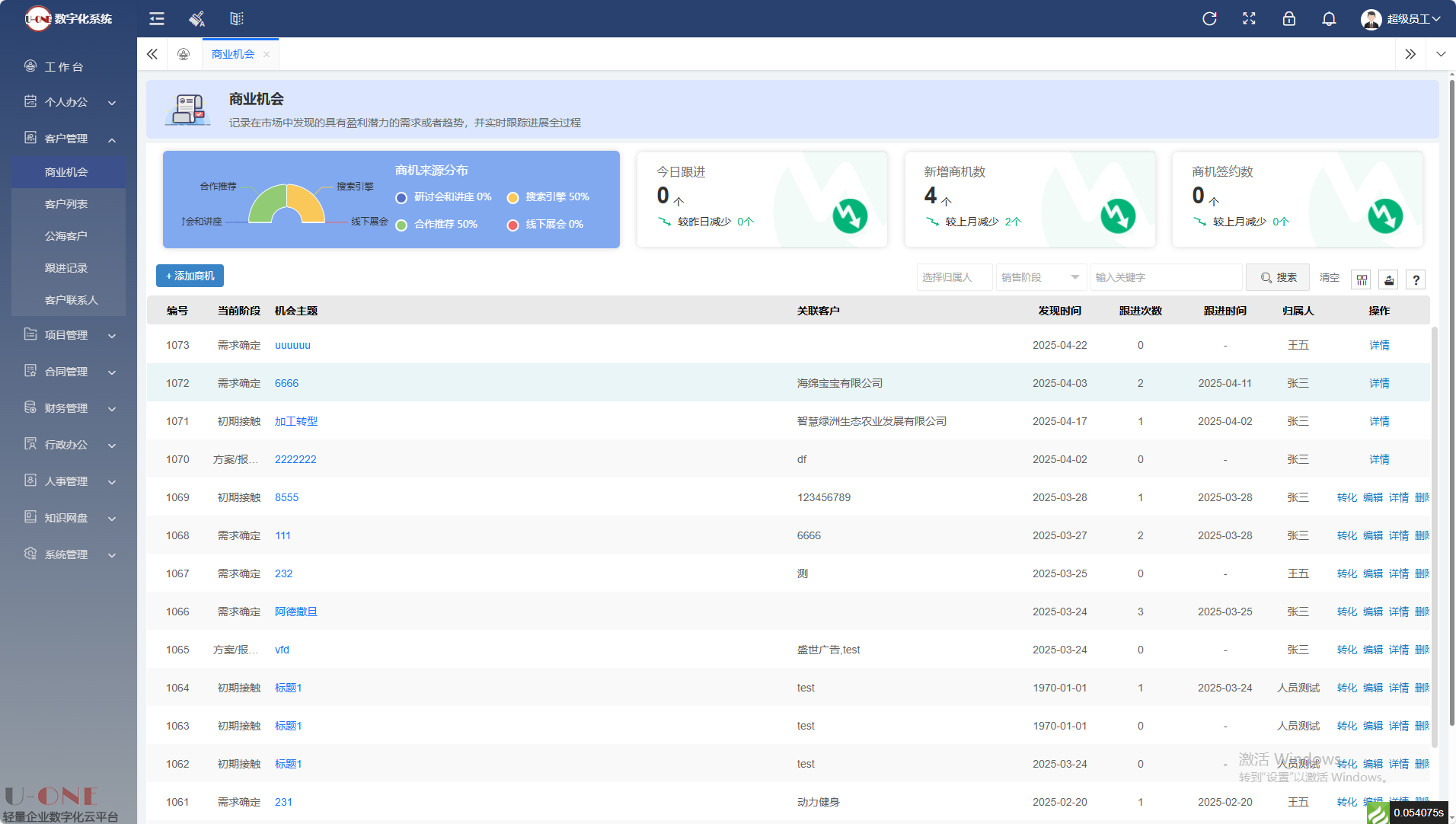The height and width of the screenshot is (824, 1456).
Task: Click the 个人办公 calendar icon
Action: (x=30, y=101)
